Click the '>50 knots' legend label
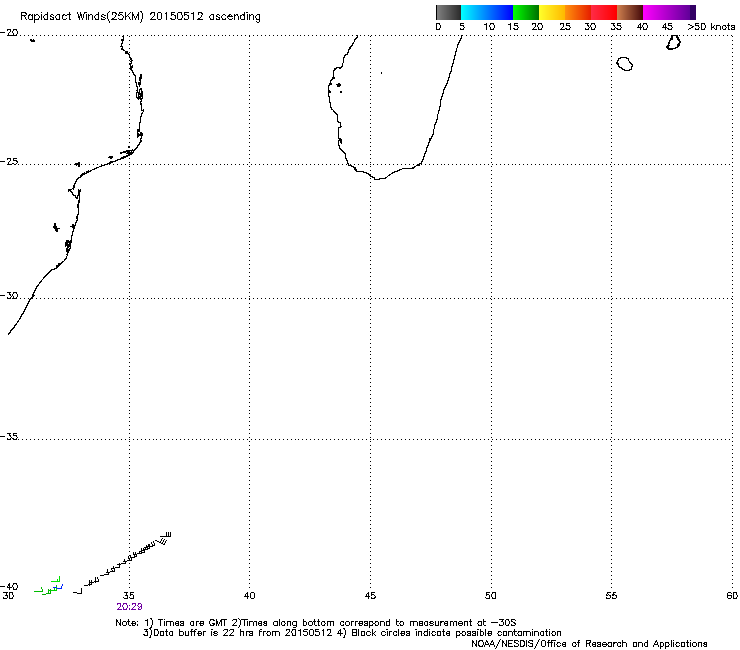 [711, 27]
